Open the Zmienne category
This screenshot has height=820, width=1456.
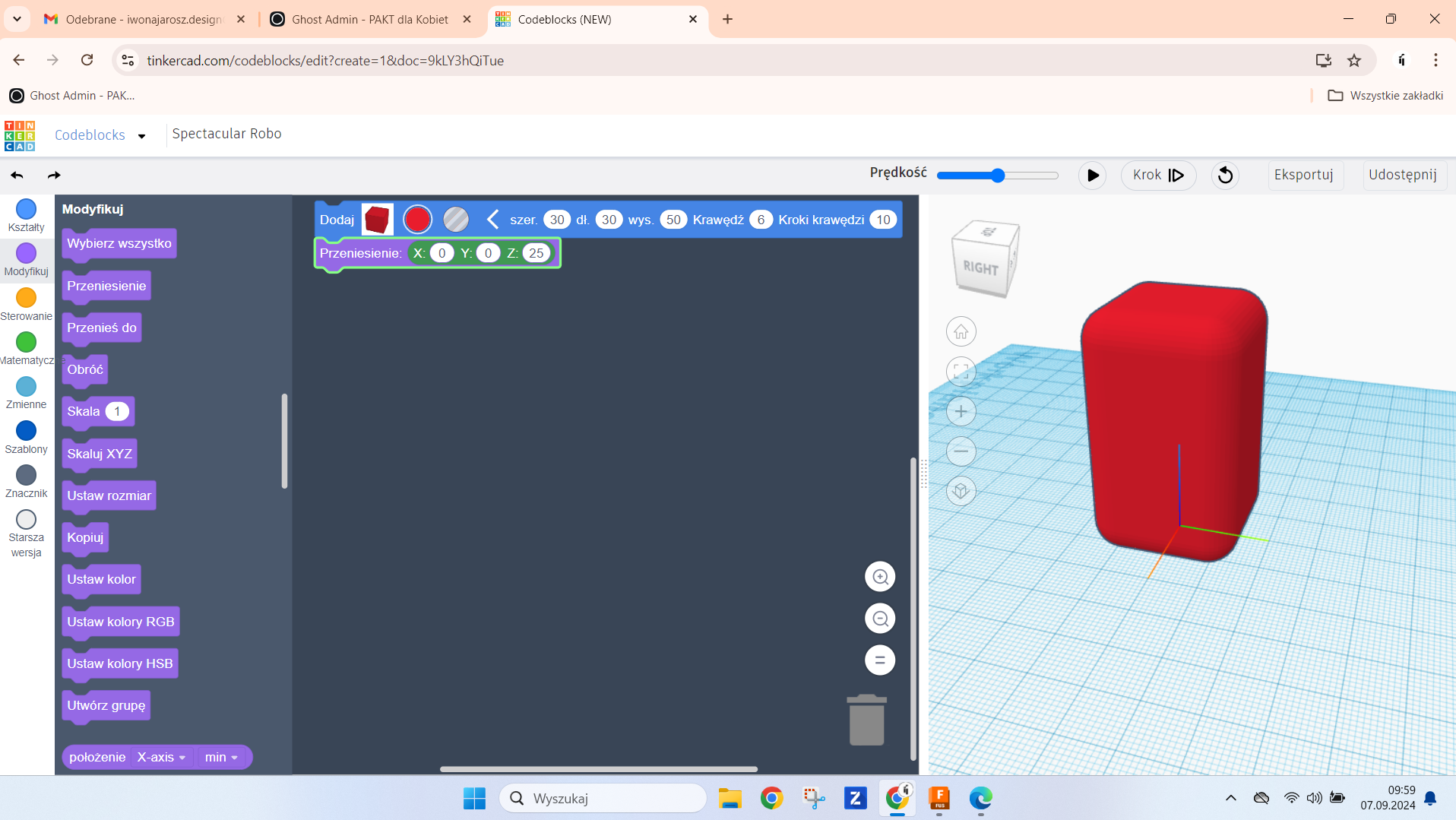tap(26, 393)
